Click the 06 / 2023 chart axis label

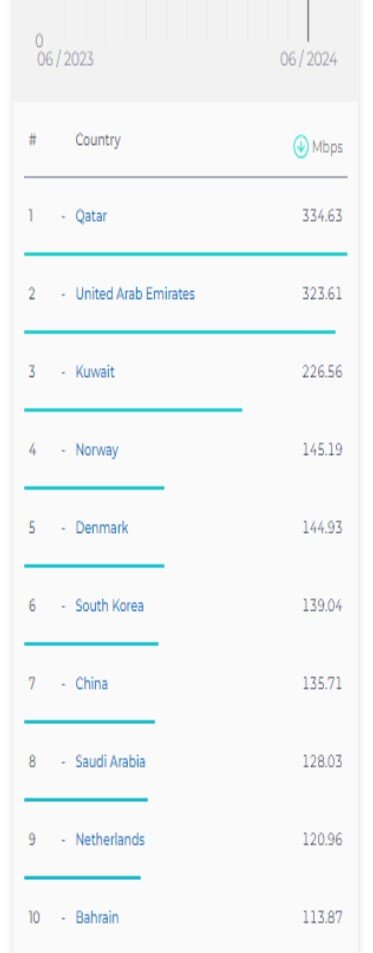[65, 60]
